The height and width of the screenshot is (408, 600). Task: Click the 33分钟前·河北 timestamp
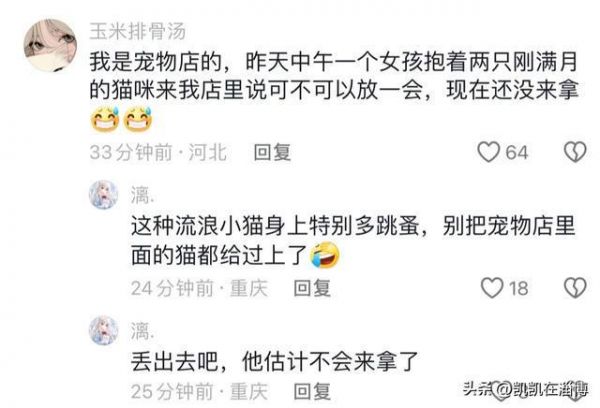click(x=158, y=152)
